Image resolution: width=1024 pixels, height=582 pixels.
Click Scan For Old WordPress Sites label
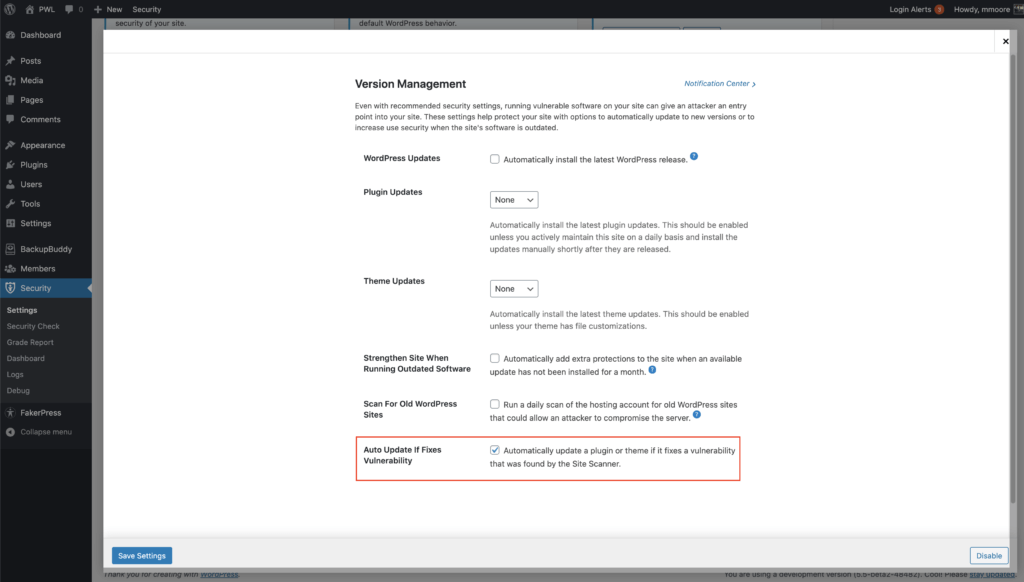pos(410,410)
